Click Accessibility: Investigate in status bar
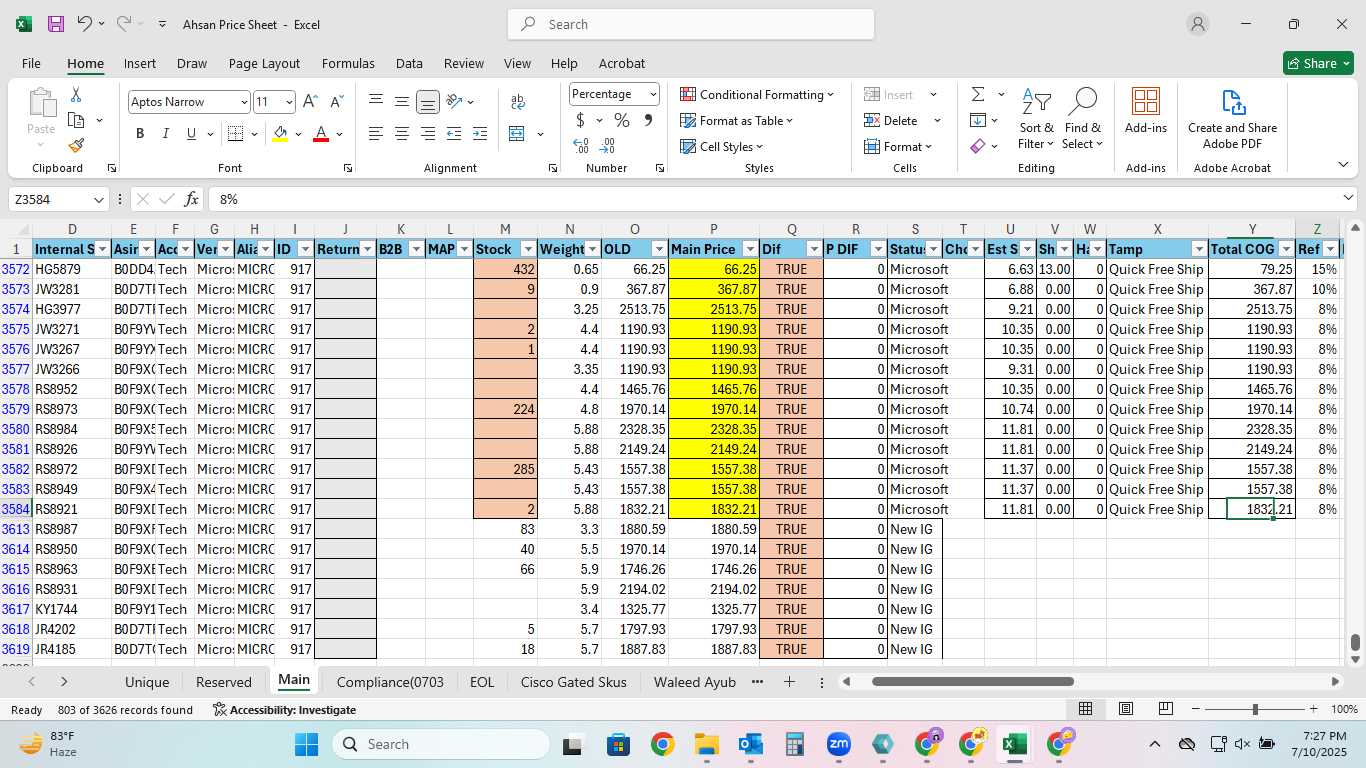 pos(284,710)
